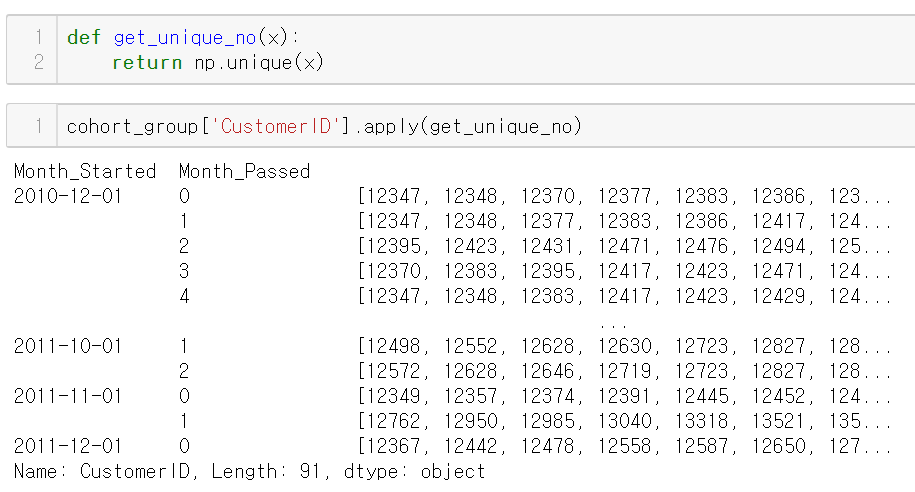This screenshot has height=492, width=915.
Task: Click the output row starting with [12572, 12628
Action: click(624, 371)
